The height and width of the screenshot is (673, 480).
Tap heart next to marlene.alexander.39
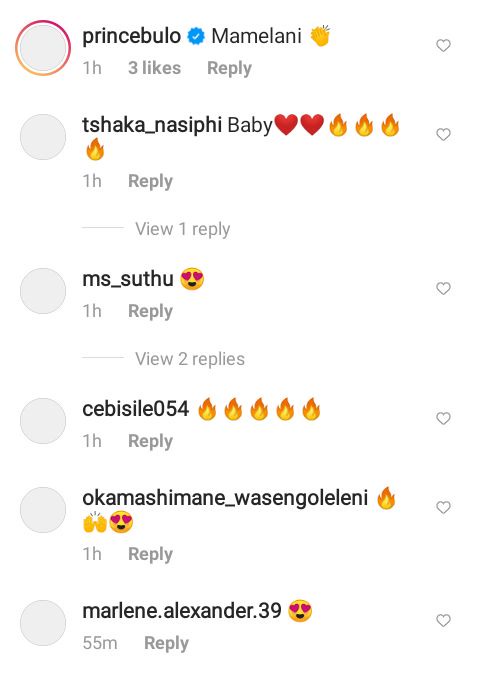[443, 620]
